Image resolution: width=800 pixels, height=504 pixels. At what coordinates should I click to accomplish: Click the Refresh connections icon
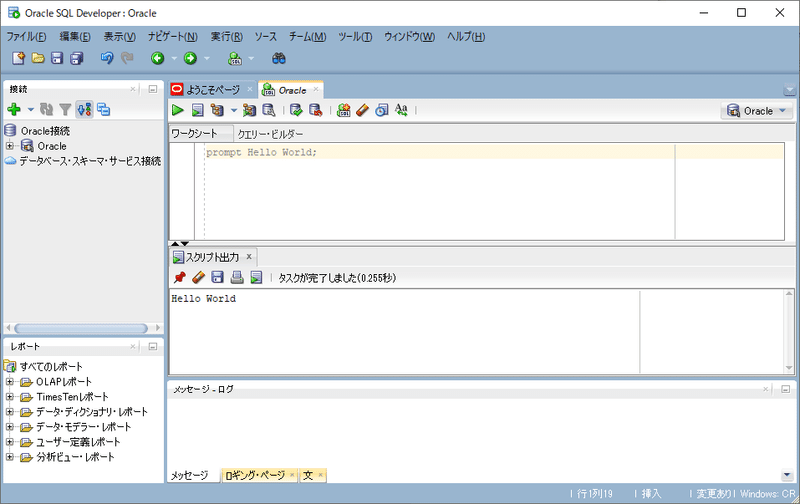coord(46,109)
